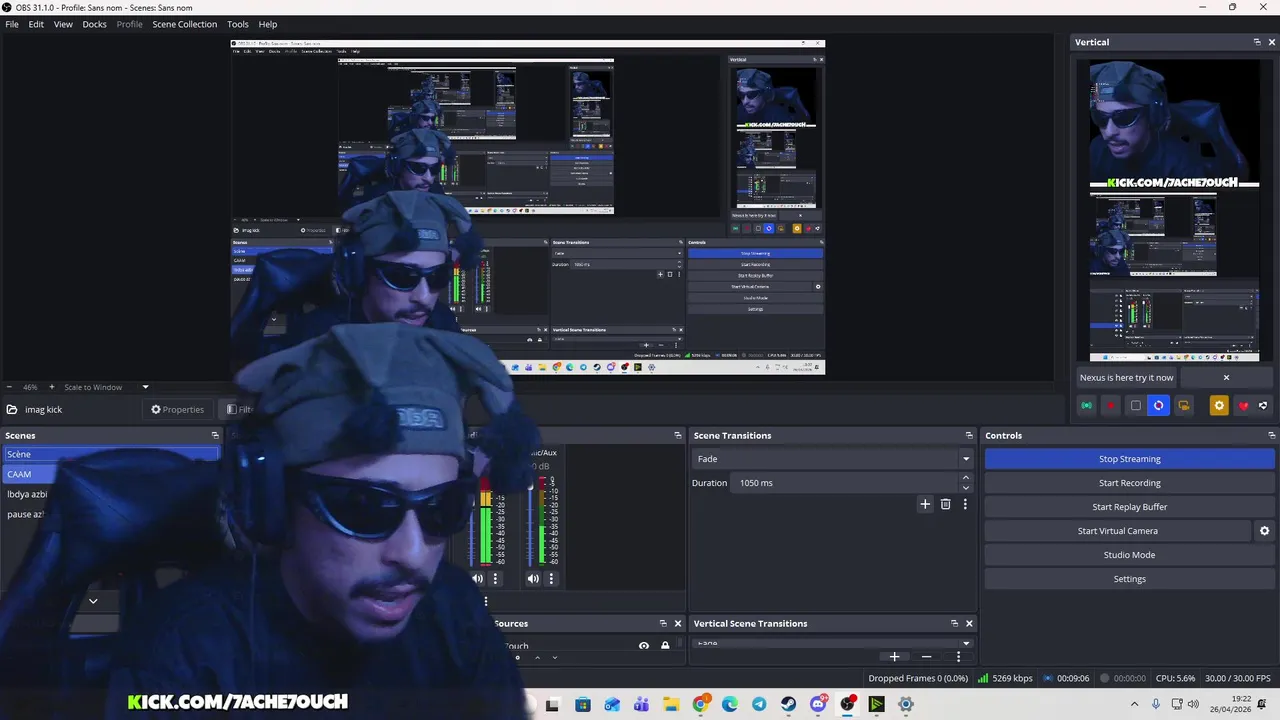Zoom out the preview with the minus icon

pos(9,387)
